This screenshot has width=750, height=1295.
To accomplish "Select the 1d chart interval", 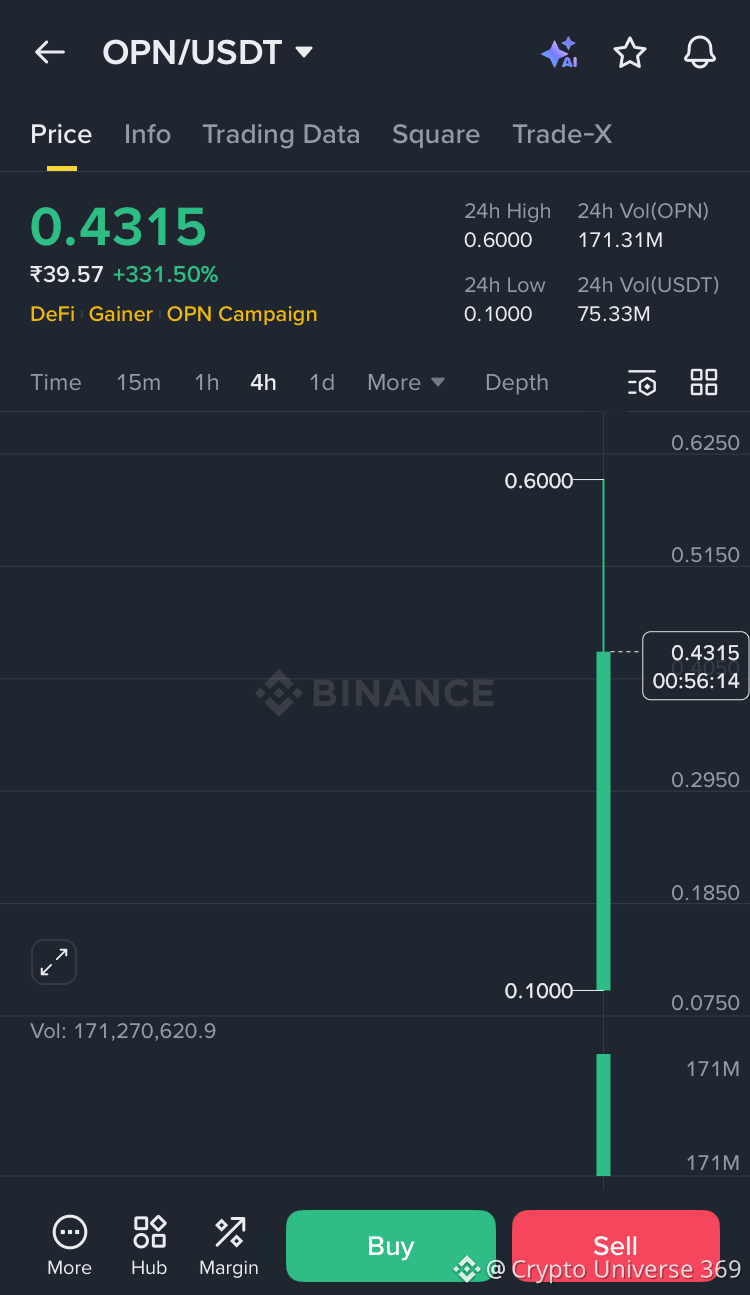I will [322, 382].
